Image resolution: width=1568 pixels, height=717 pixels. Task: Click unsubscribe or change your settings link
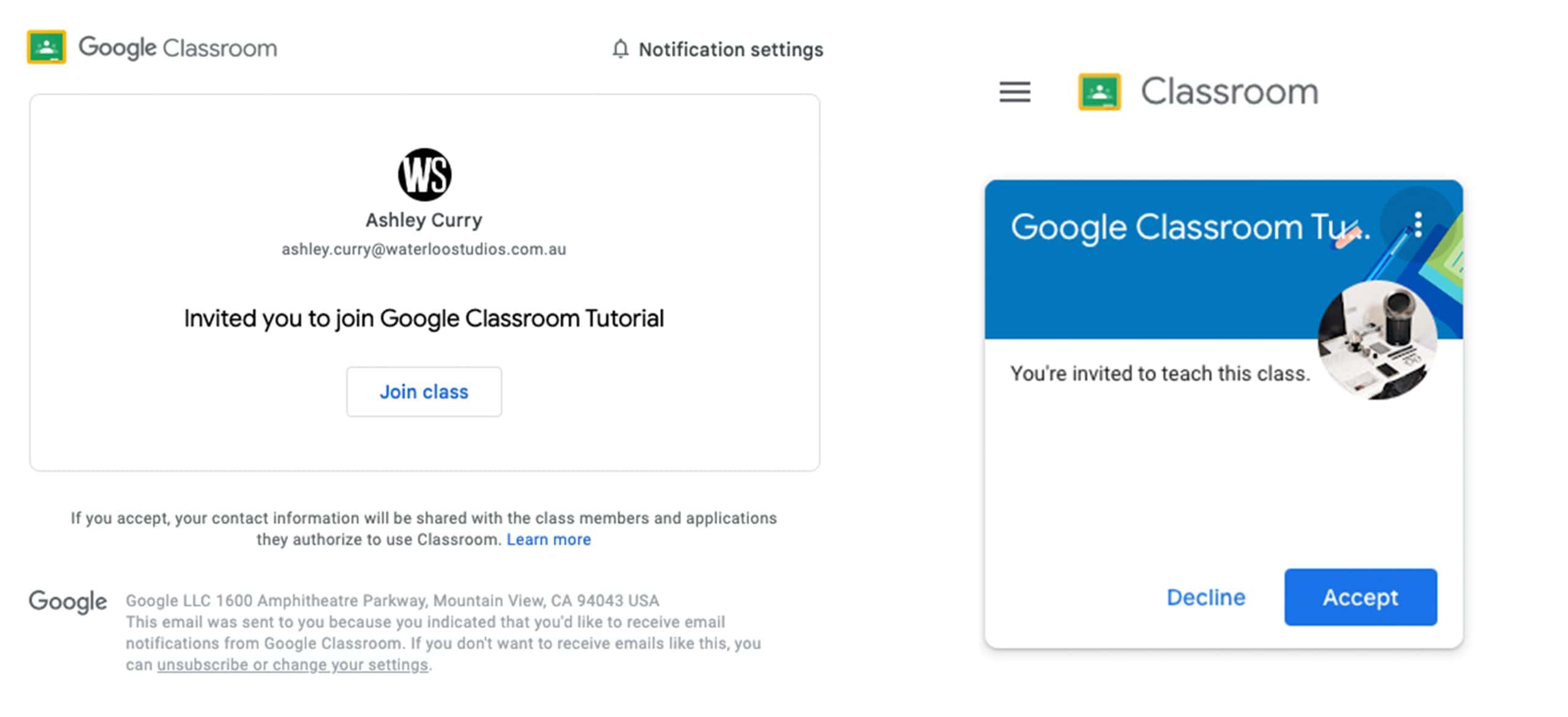click(293, 665)
